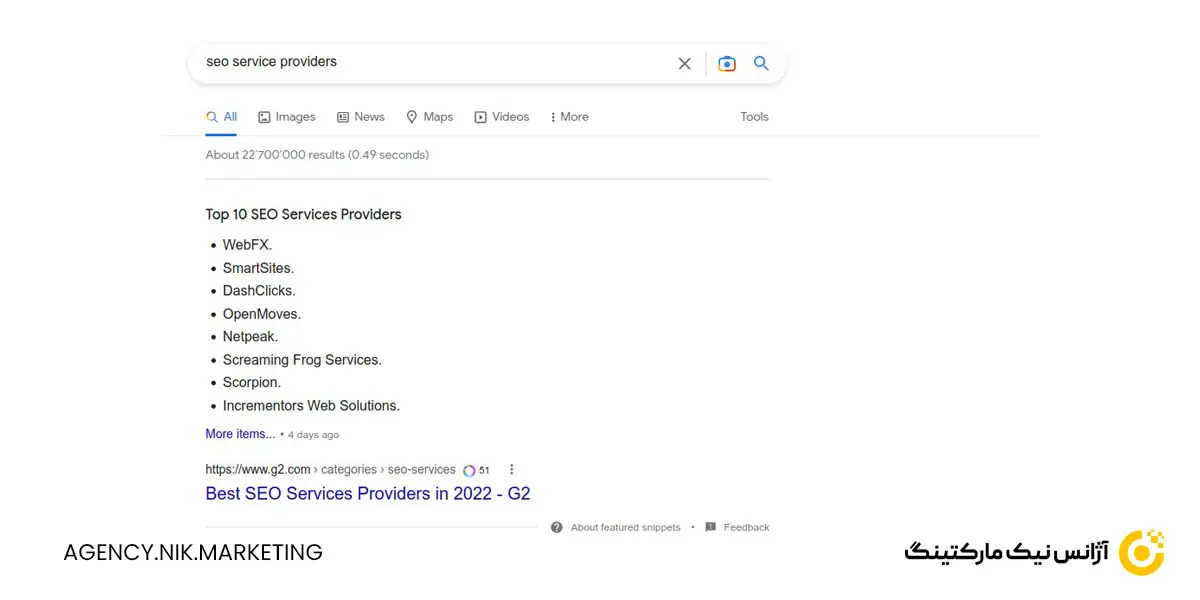Expand the More search categories menu
This screenshot has width=1200, height=600.
(x=569, y=117)
